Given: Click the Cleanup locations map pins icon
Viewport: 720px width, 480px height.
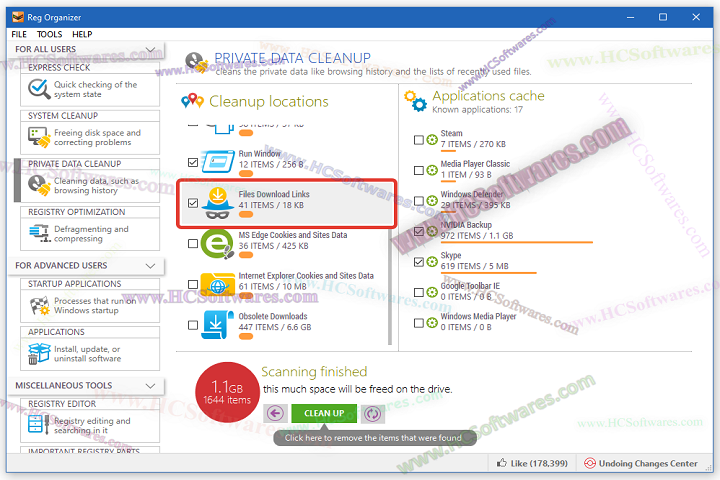Looking at the screenshot, I should [x=192, y=101].
